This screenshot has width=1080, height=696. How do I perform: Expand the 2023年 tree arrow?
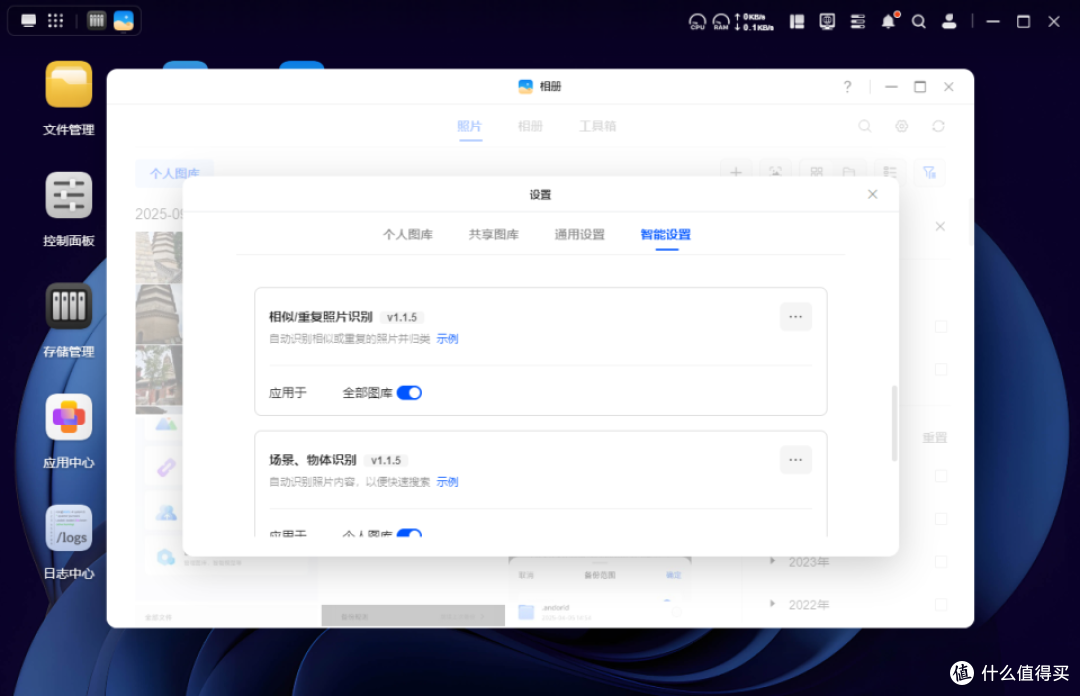(772, 562)
